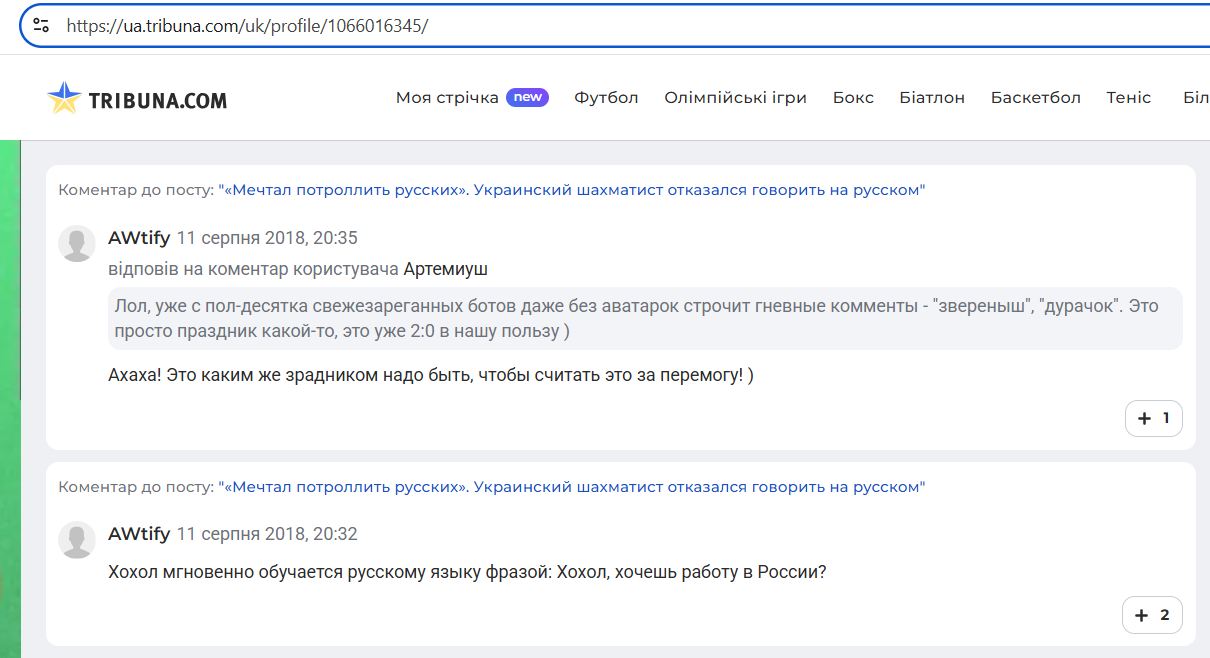Open the Олімпійські ігри section
Viewport: 1210px width, 658px height.
(735, 98)
